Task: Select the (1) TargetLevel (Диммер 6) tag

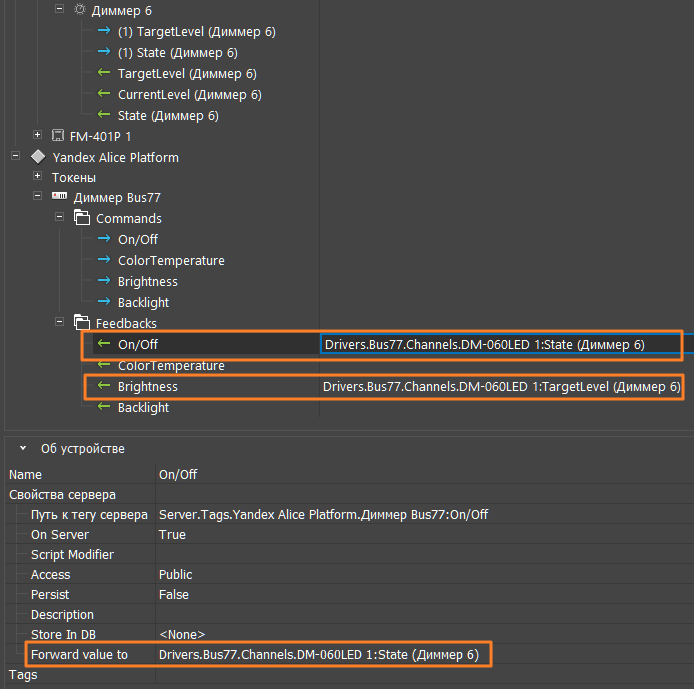Action: (x=196, y=32)
